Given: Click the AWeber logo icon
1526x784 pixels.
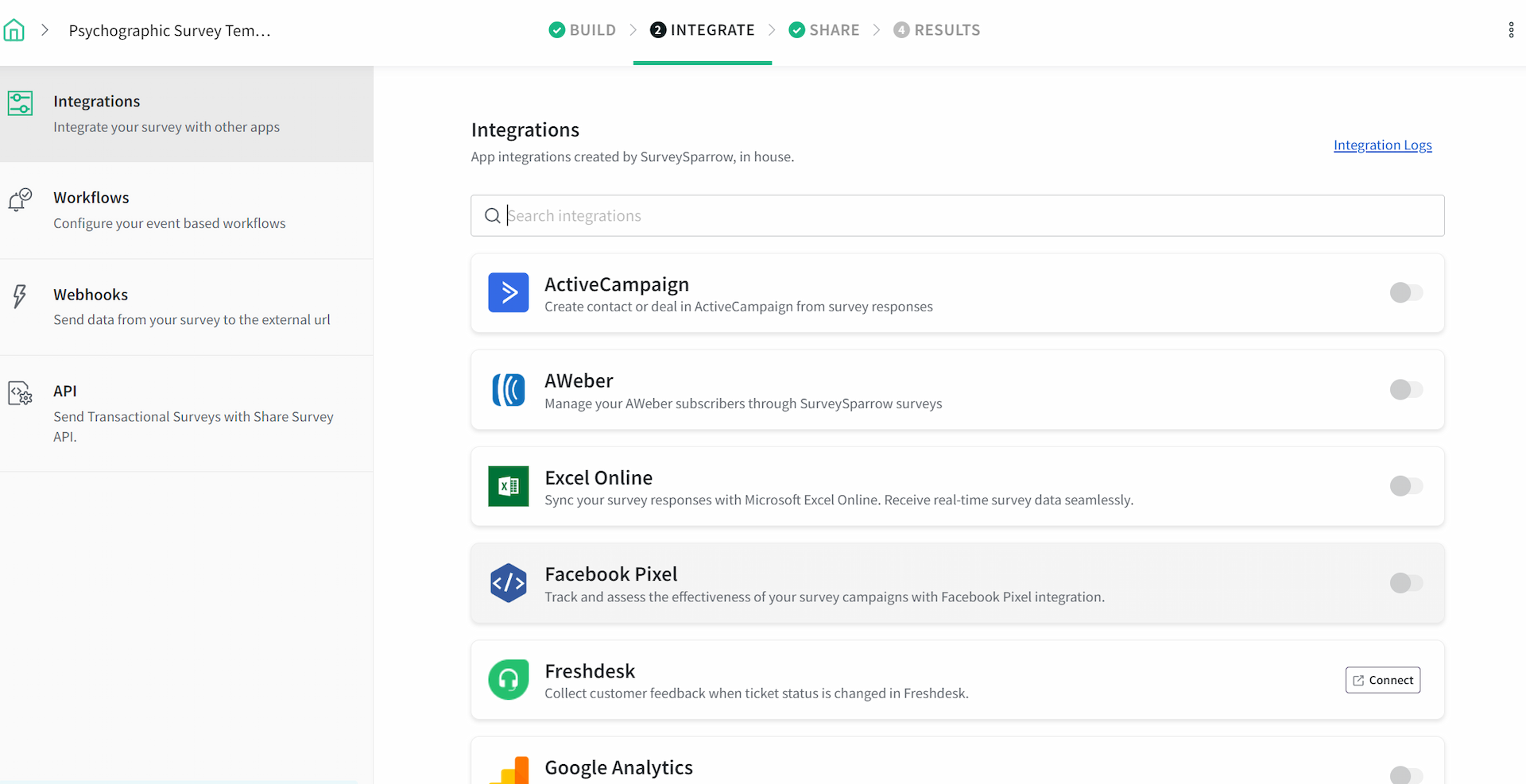Looking at the screenshot, I should tap(509, 390).
